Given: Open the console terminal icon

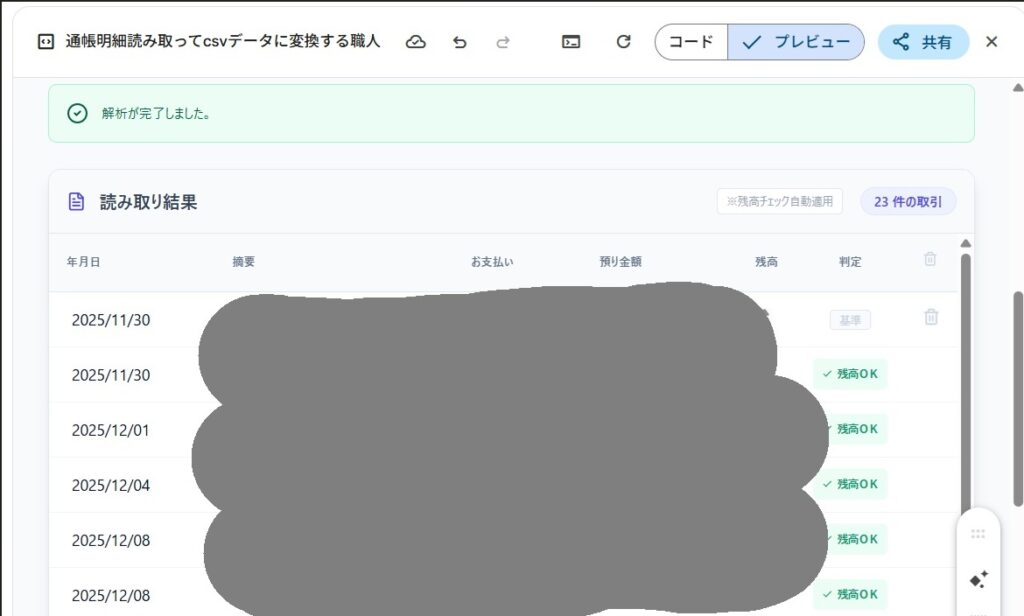Looking at the screenshot, I should (571, 42).
